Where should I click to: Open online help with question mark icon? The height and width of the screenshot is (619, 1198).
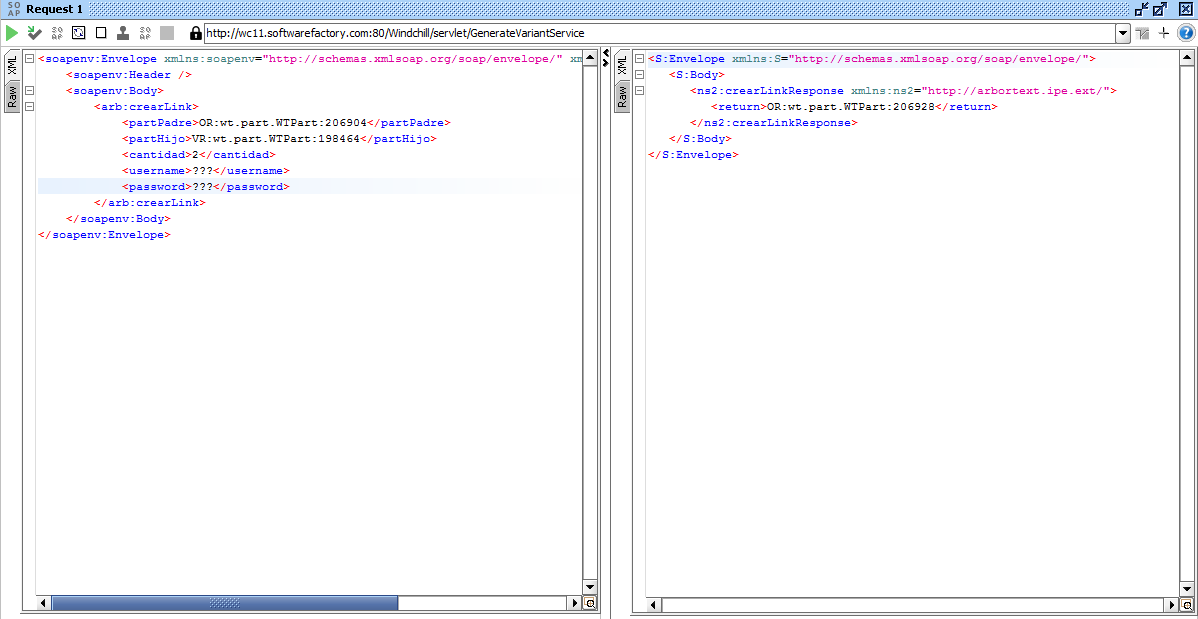pyautogui.click(x=1185, y=33)
